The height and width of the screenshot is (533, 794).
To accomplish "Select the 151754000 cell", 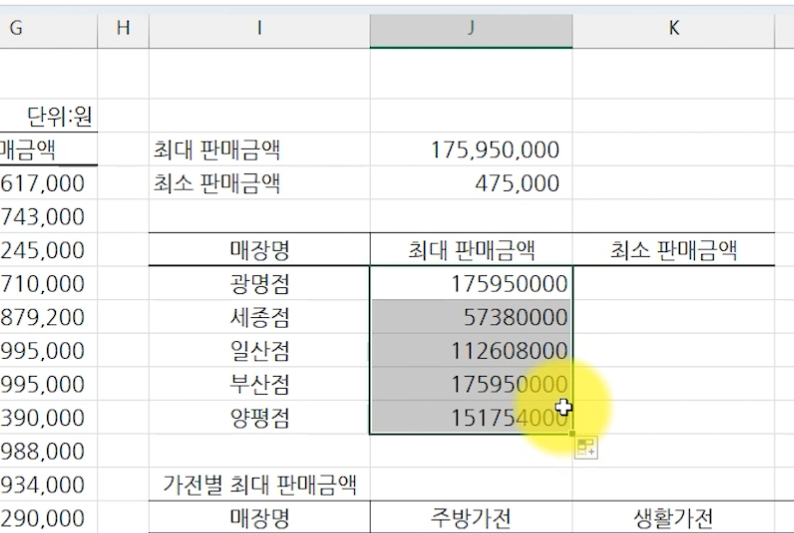I will [471, 418].
